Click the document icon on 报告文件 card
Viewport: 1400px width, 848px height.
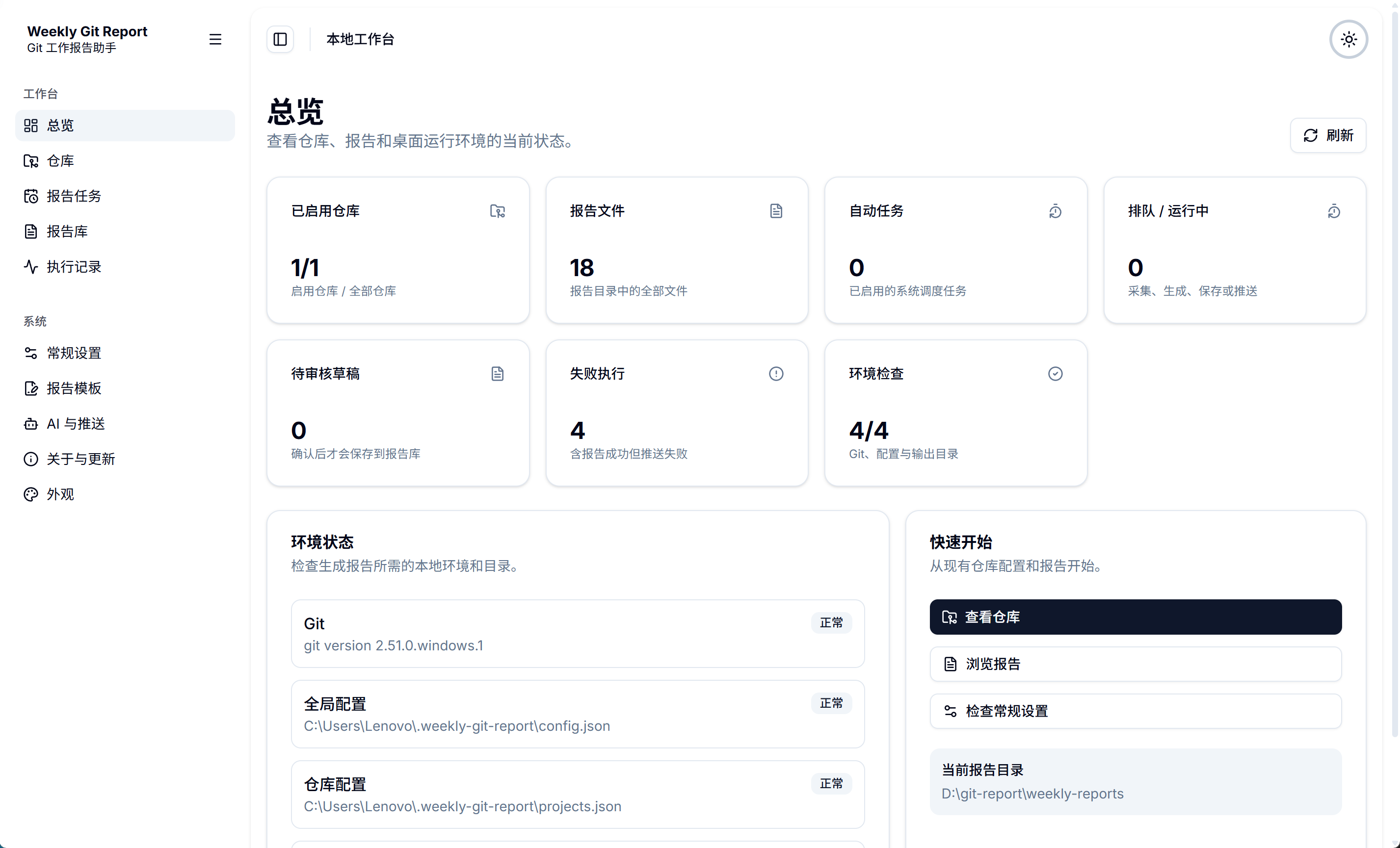pos(776,211)
